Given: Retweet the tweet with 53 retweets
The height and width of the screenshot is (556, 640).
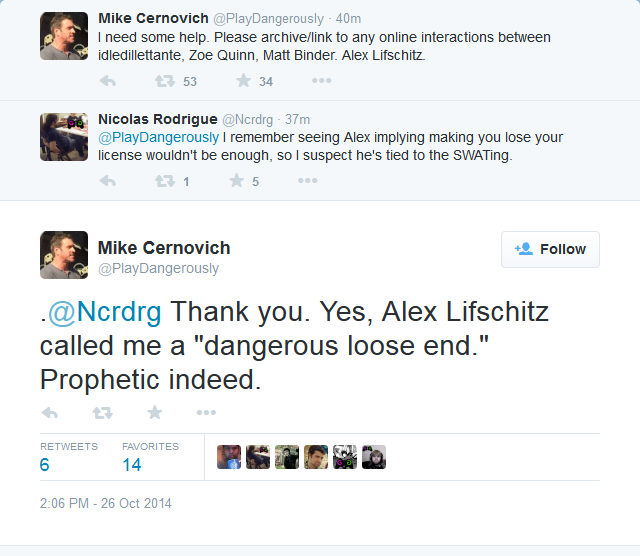Looking at the screenshot, I should (164, 81).
